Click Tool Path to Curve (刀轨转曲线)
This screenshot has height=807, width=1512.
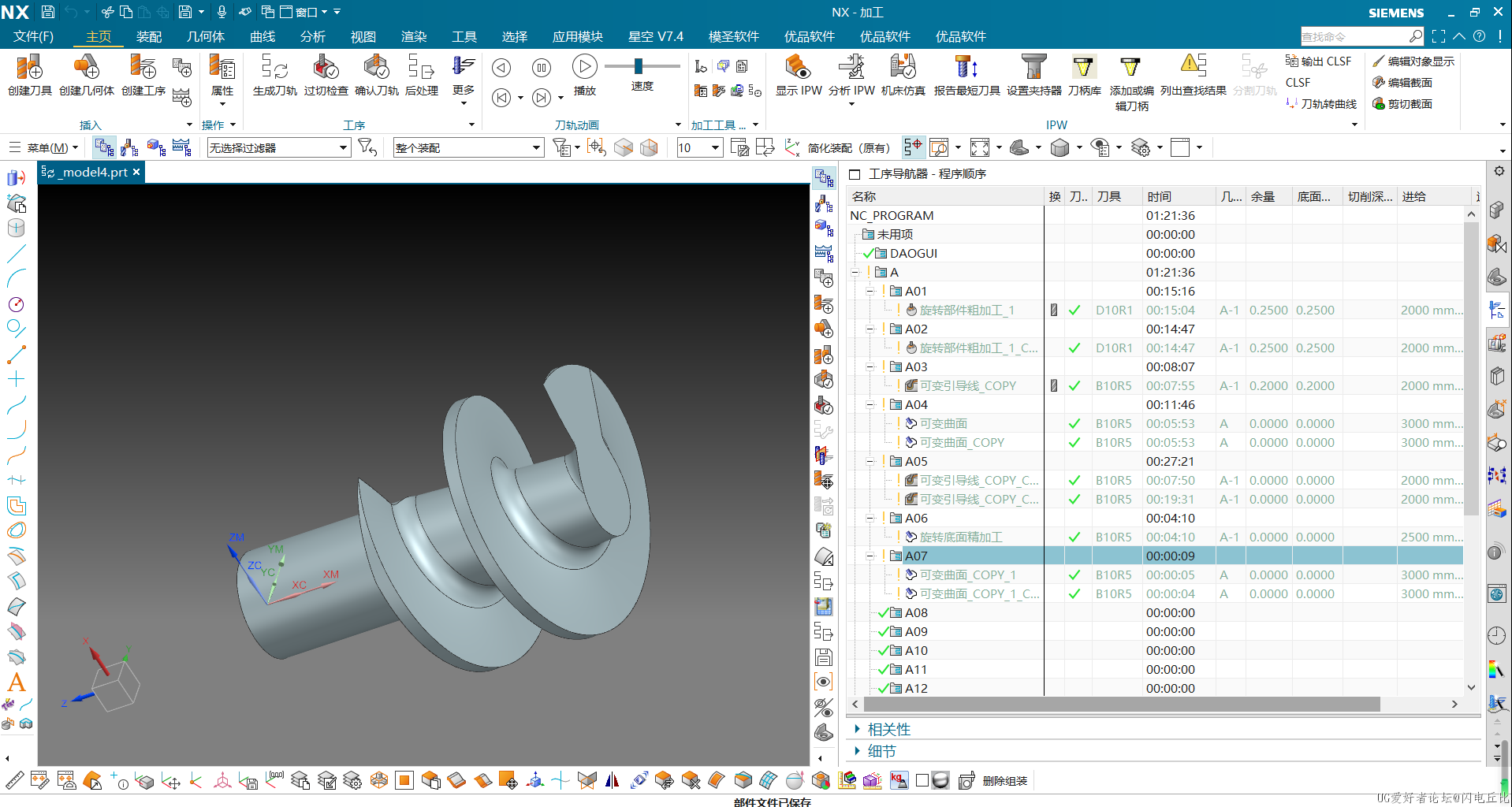[1320, 103]
